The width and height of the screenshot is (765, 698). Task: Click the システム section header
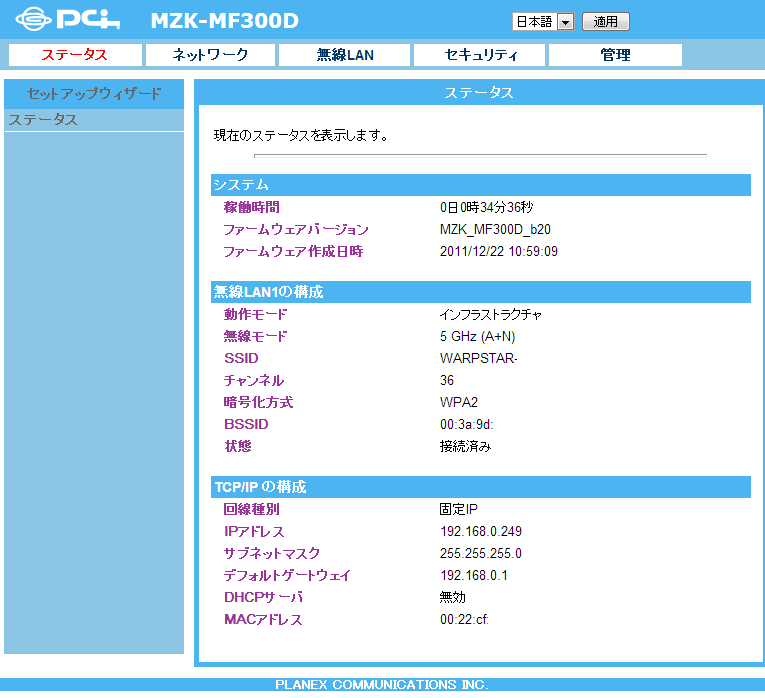tap(481, 185)
